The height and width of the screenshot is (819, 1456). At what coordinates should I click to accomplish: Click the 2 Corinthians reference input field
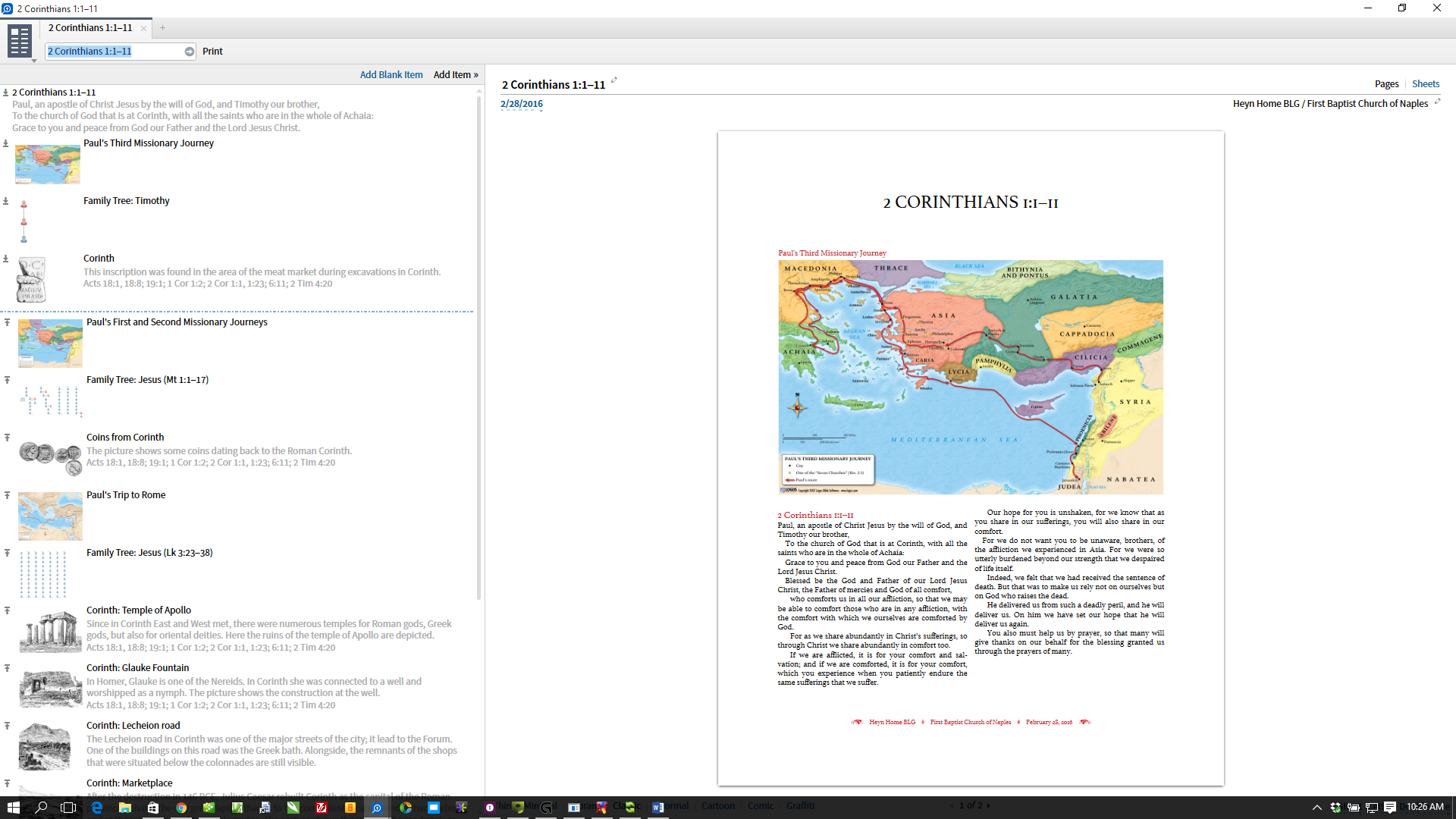point(114,52)
